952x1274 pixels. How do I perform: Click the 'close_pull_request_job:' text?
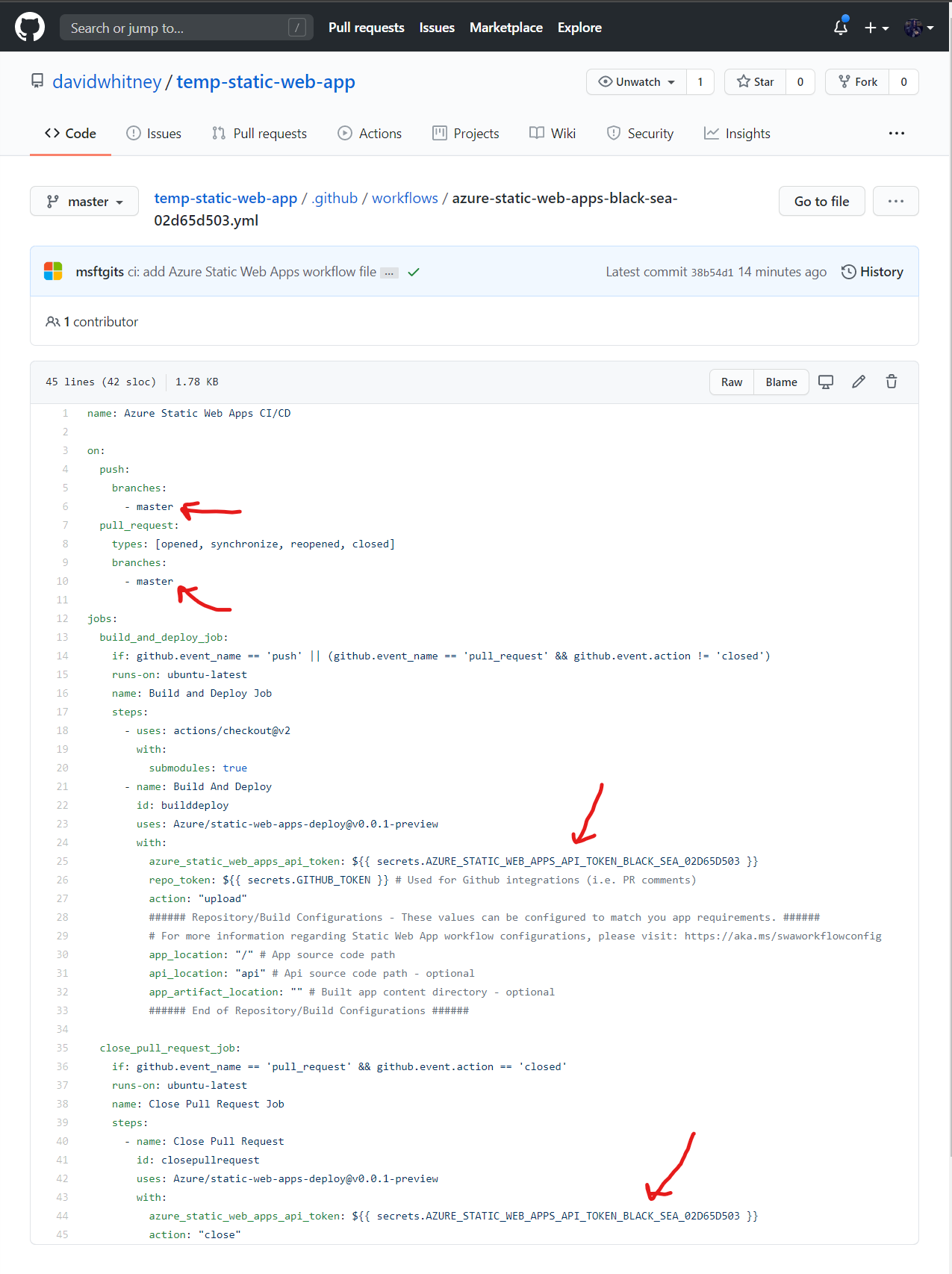pos(170,1048)
